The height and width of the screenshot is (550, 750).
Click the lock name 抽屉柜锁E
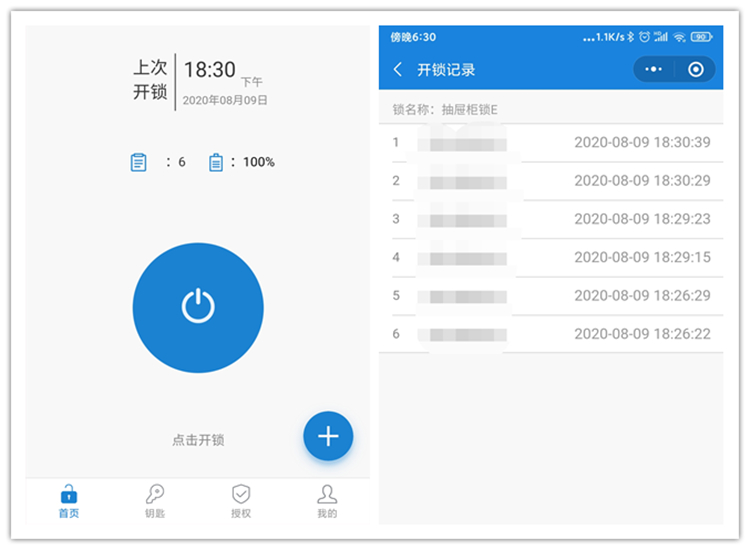coord(469,110)
